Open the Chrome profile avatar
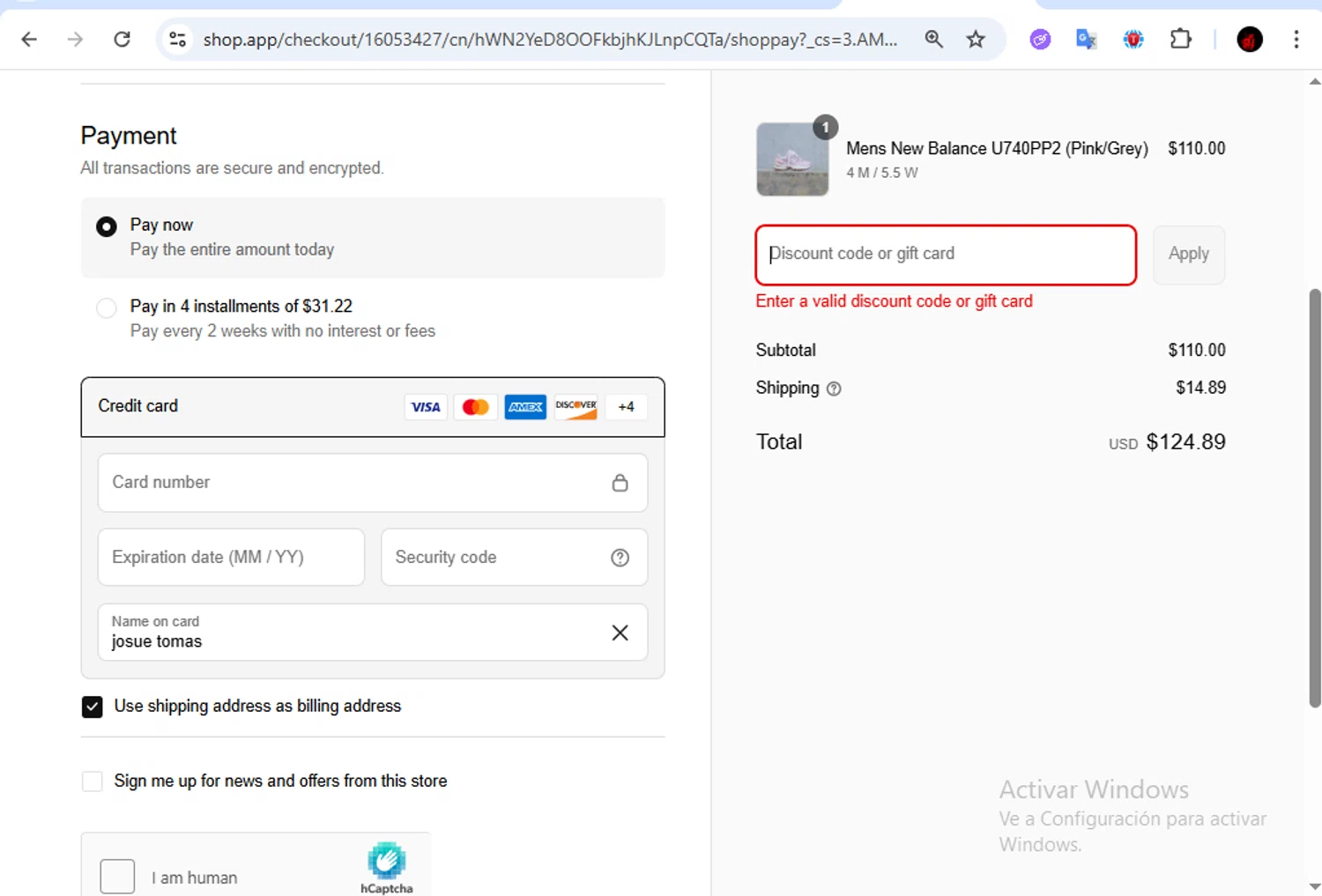The width and height of the screenshot is (1322, 896). pyautogui.click(x=1249, y=39)
